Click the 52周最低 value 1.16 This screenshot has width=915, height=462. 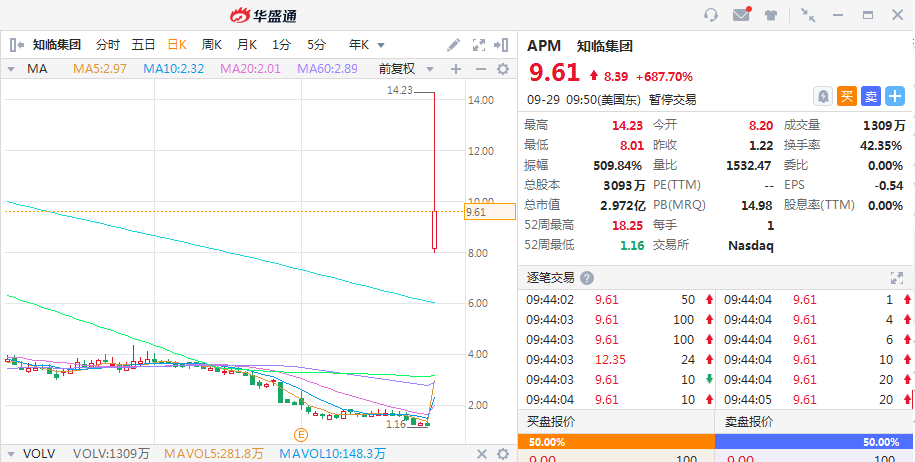632,245
